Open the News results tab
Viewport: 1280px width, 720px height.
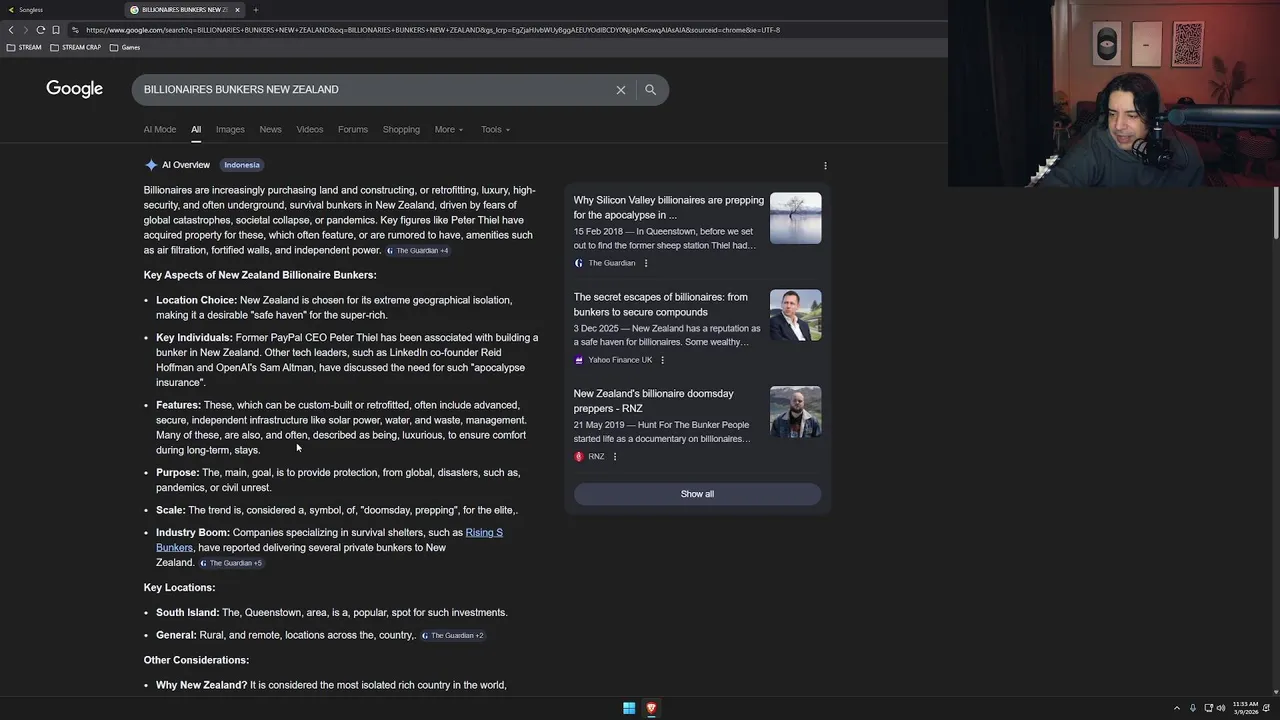click(x=270, y=129)
